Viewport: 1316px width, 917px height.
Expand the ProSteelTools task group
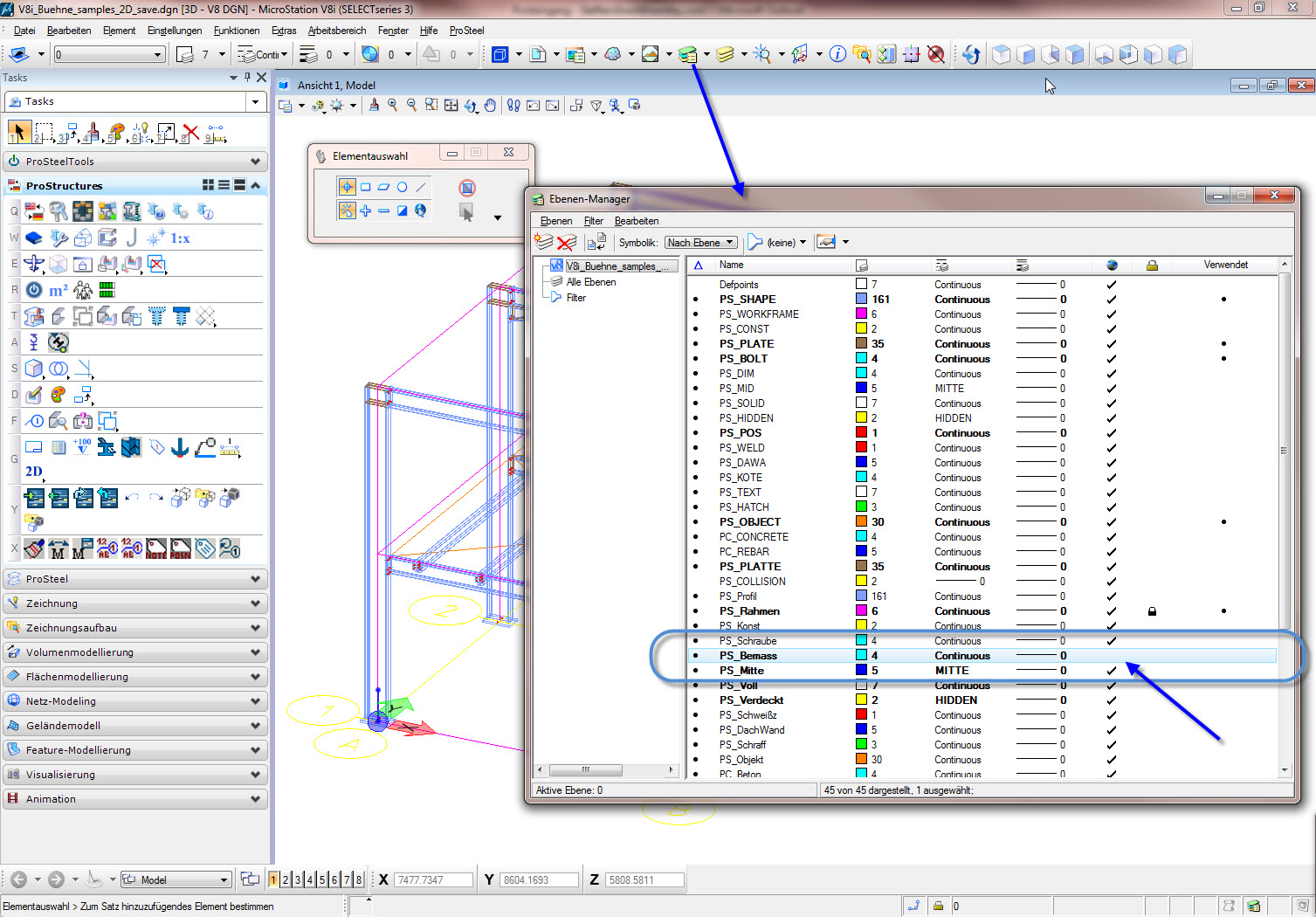(x=135, y=162)
